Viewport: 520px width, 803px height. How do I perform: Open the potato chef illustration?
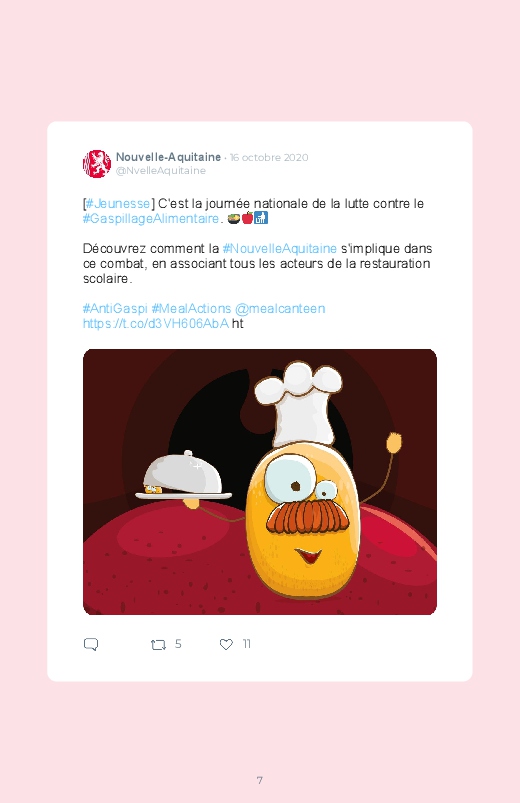(x=260, y=482)
